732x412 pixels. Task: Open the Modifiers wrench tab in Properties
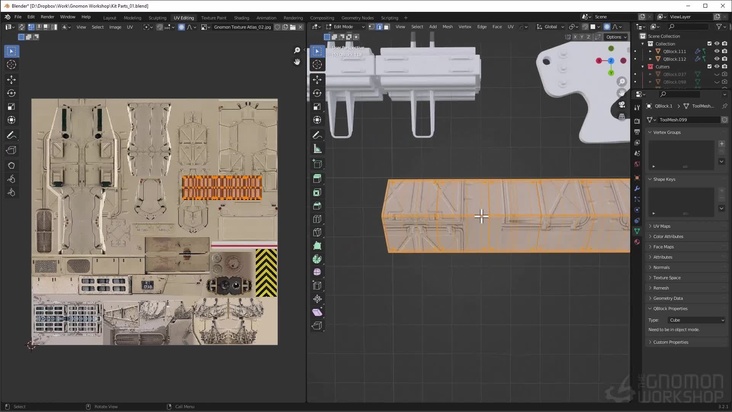tap(637, 189)
